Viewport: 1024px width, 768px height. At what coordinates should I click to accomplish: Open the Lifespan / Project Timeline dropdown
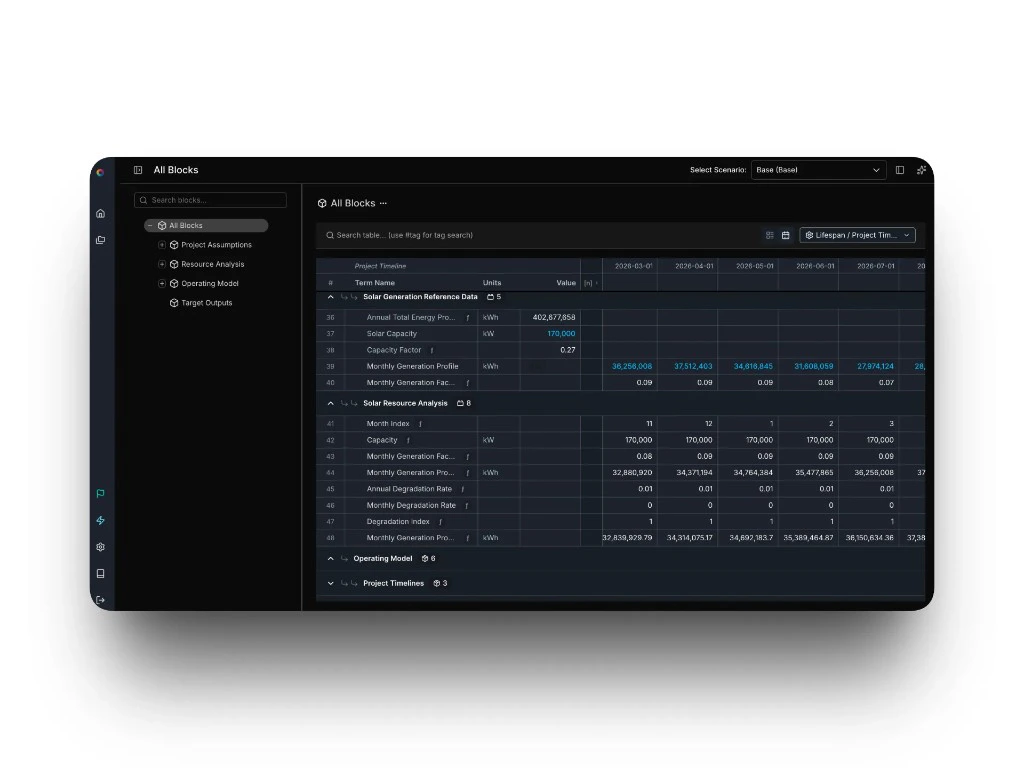(857, 235)
